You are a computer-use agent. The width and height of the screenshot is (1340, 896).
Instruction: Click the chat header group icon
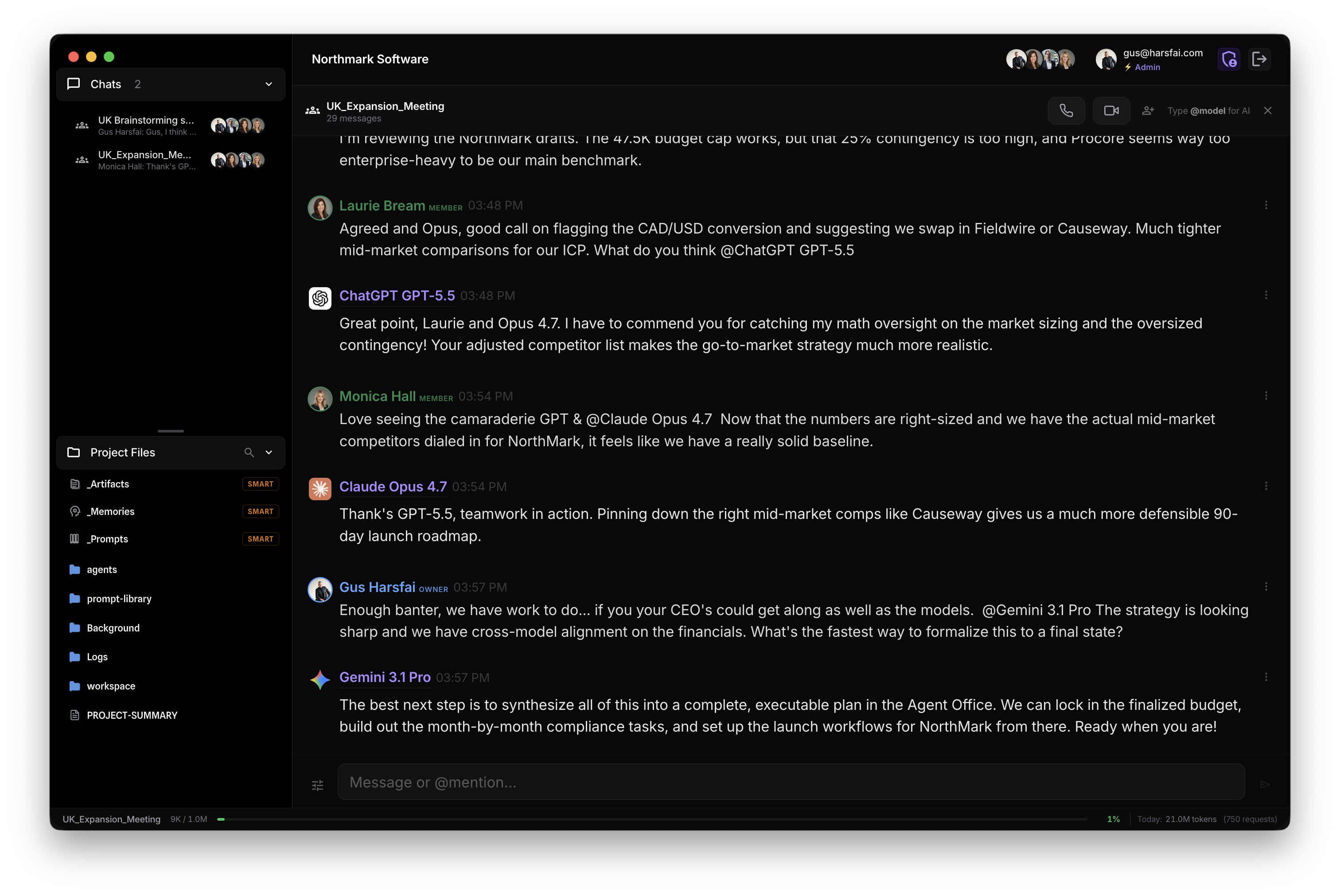coord(312,111)
